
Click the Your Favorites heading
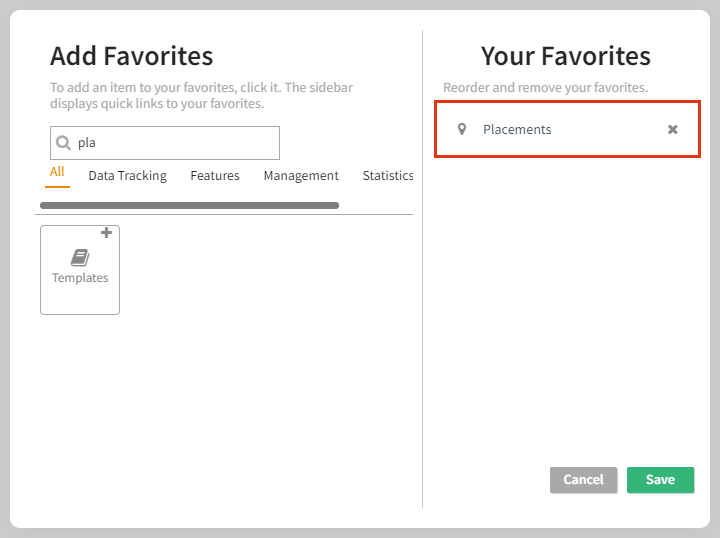pyautogui.click(x=565, y=56)
